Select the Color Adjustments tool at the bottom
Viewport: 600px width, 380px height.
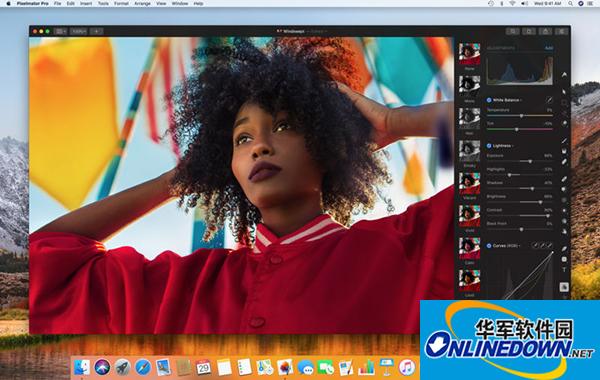564,287
